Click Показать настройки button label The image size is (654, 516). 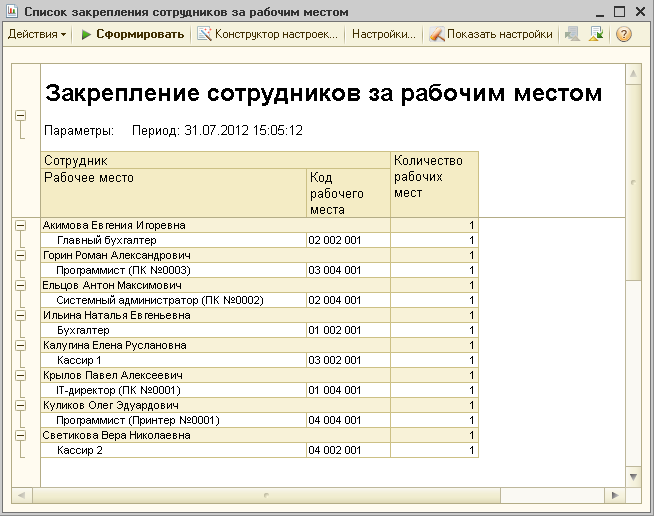pos(500,34)
